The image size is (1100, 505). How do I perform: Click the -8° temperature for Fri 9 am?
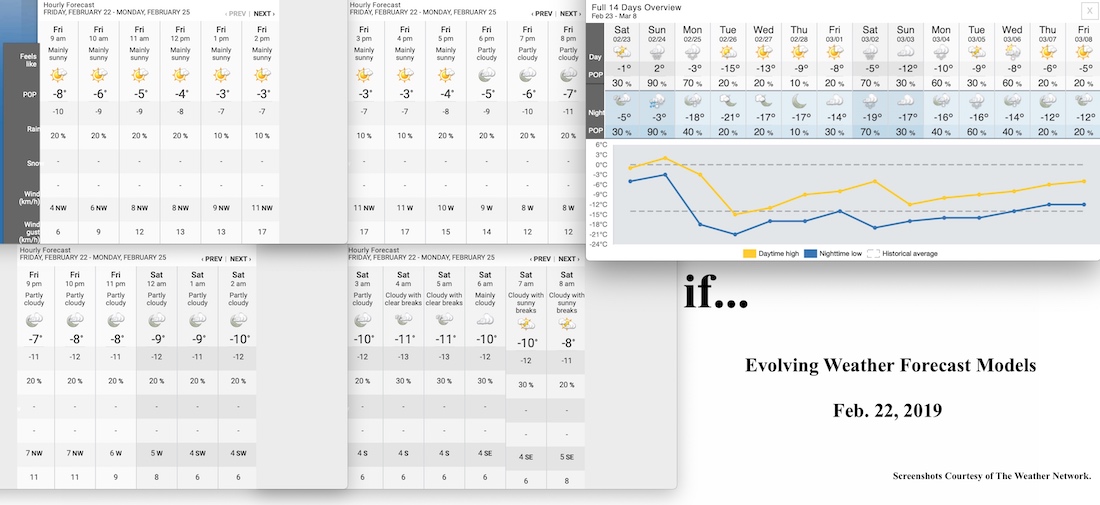coord(58,94)
